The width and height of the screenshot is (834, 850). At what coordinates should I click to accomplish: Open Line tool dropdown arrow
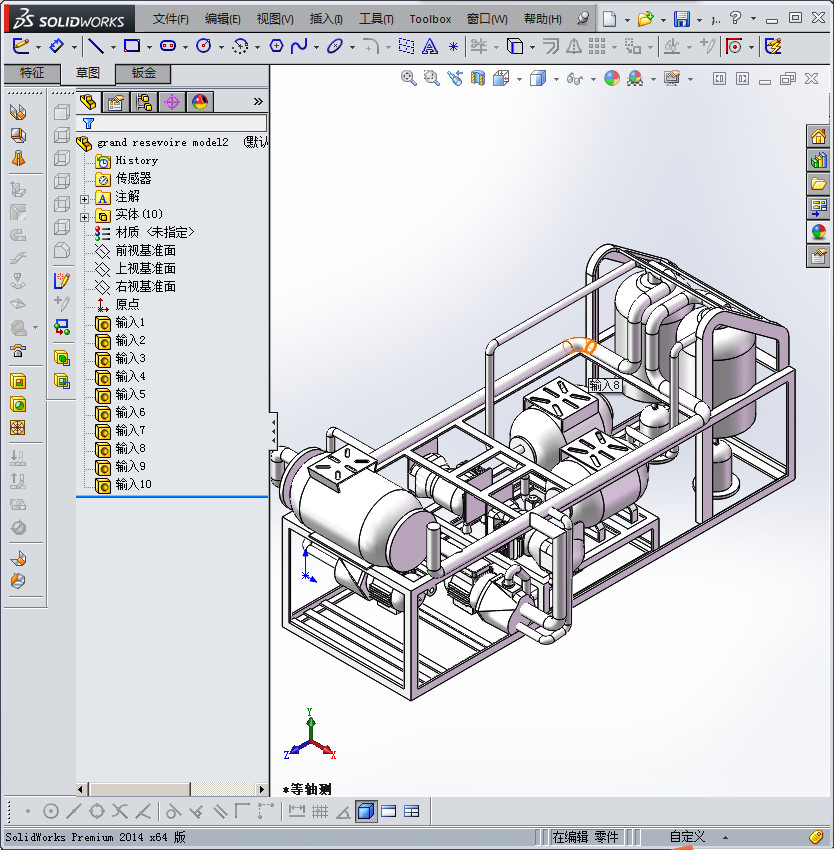[113, 48]
